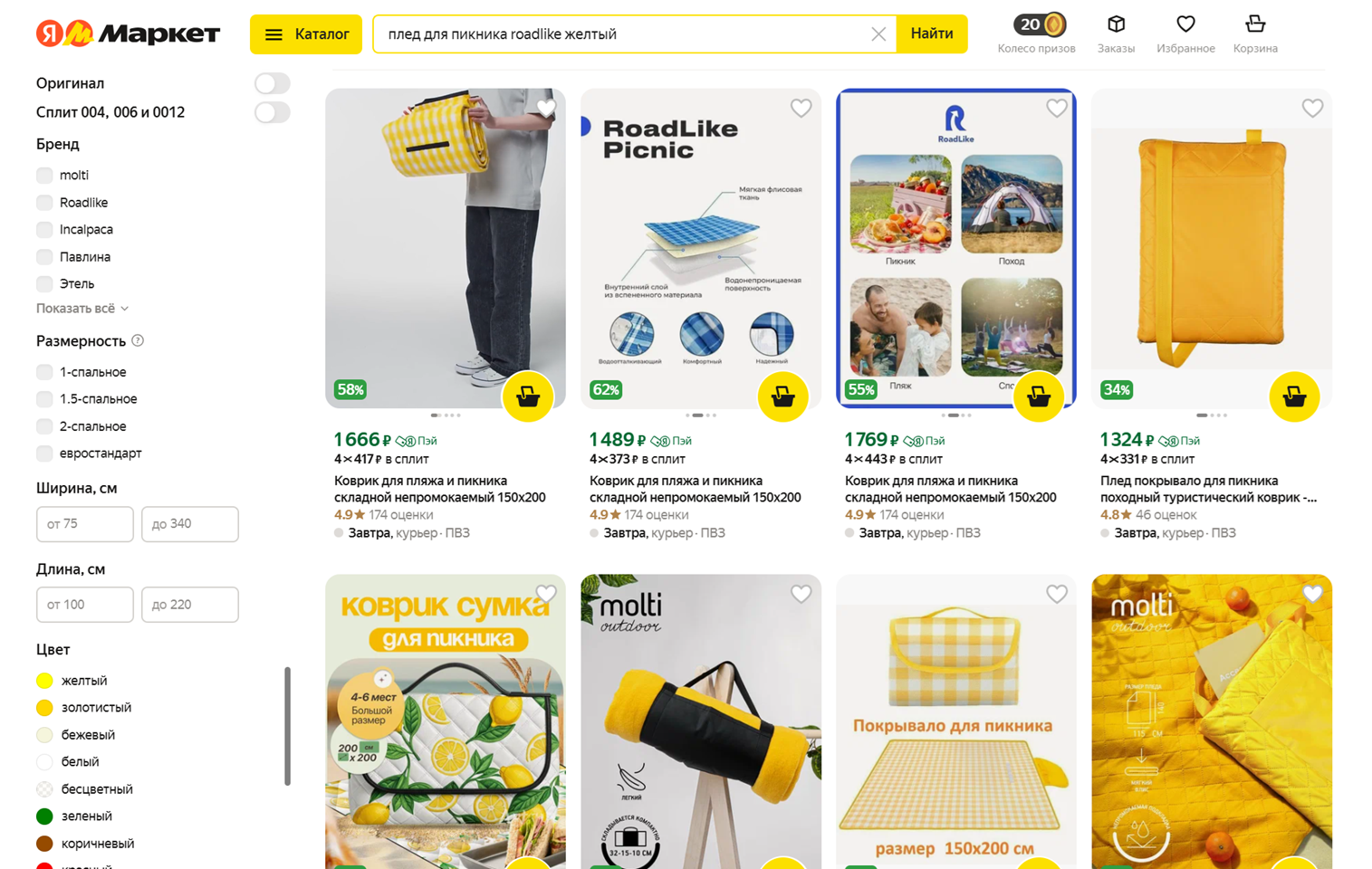Favorite the RoadLike Picnic product card
Viewport: 1372px width, 869px height.
click(x=801, y=109)
